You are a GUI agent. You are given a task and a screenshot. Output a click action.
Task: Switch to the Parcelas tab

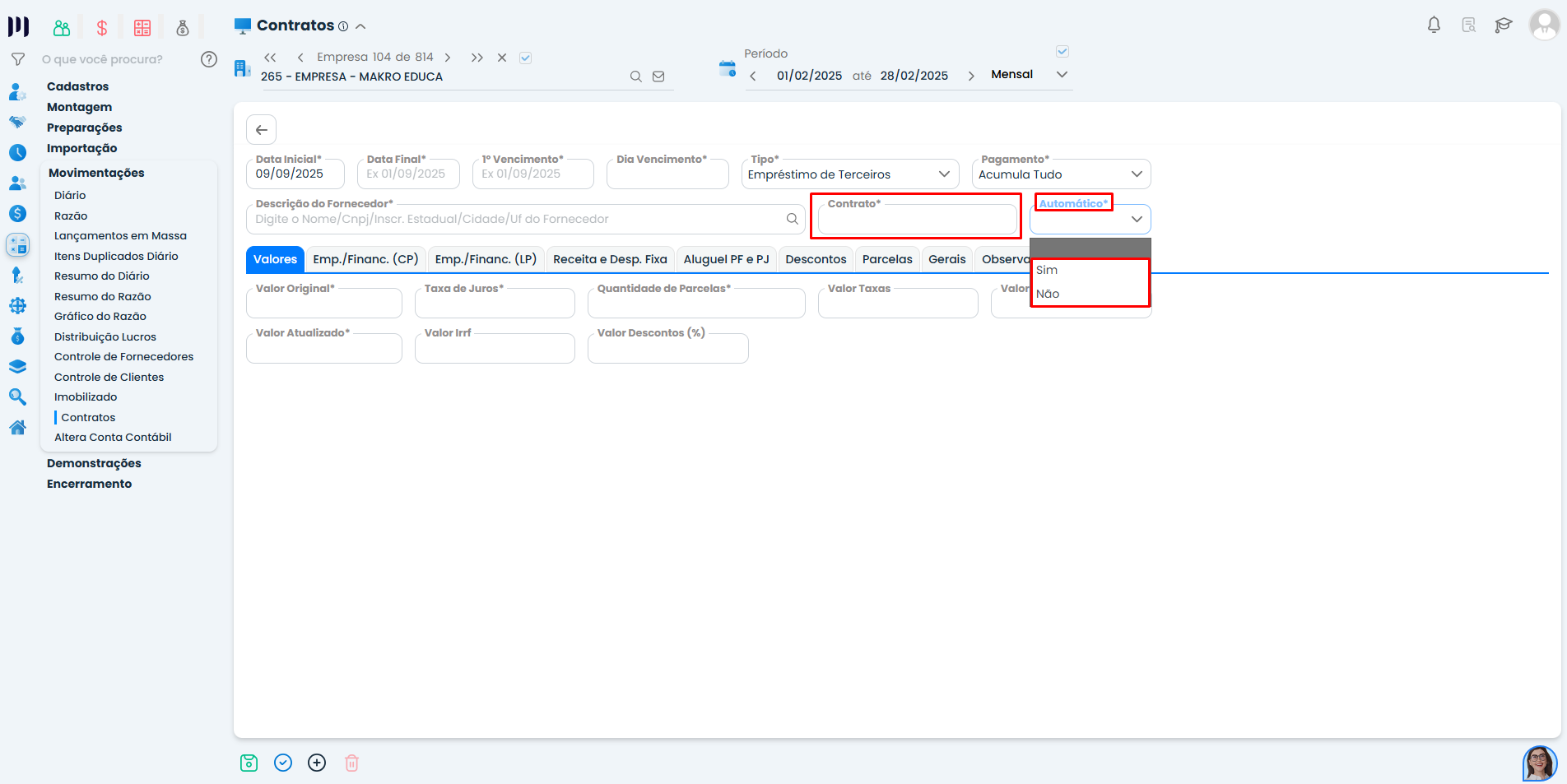pyautogui.click(x=886, y=259)
